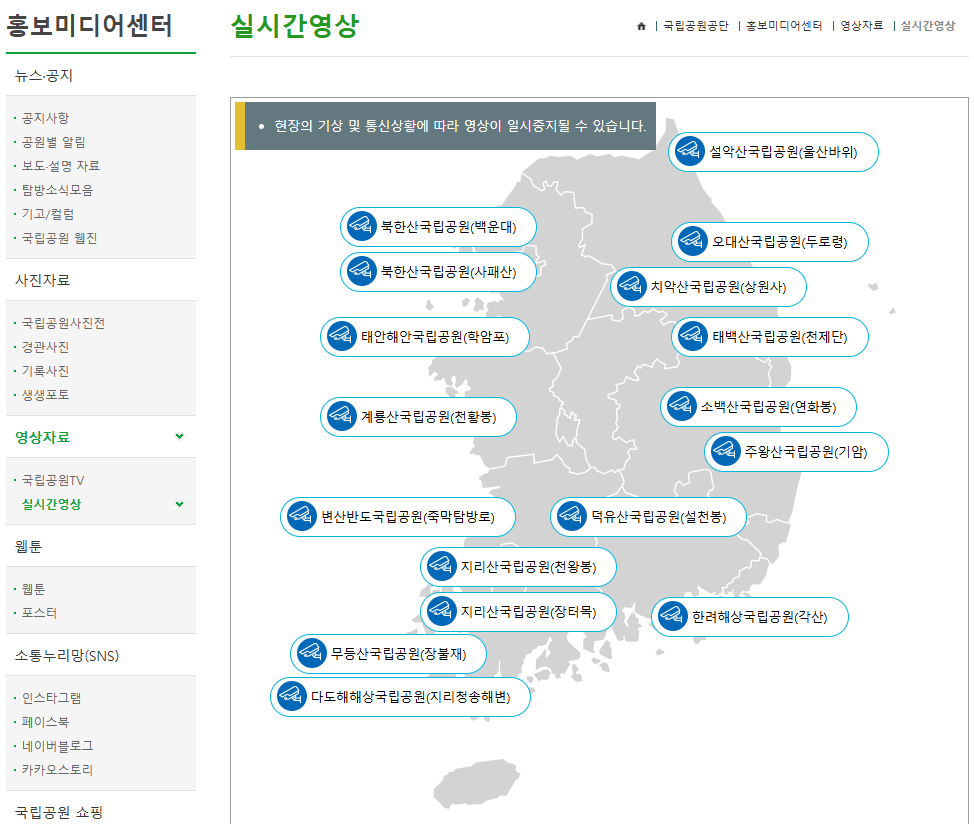Viewport: 974px width, 824px height.
Task: Click camera icon for 소백산국립공원(연화봉)
Action: 681,407
